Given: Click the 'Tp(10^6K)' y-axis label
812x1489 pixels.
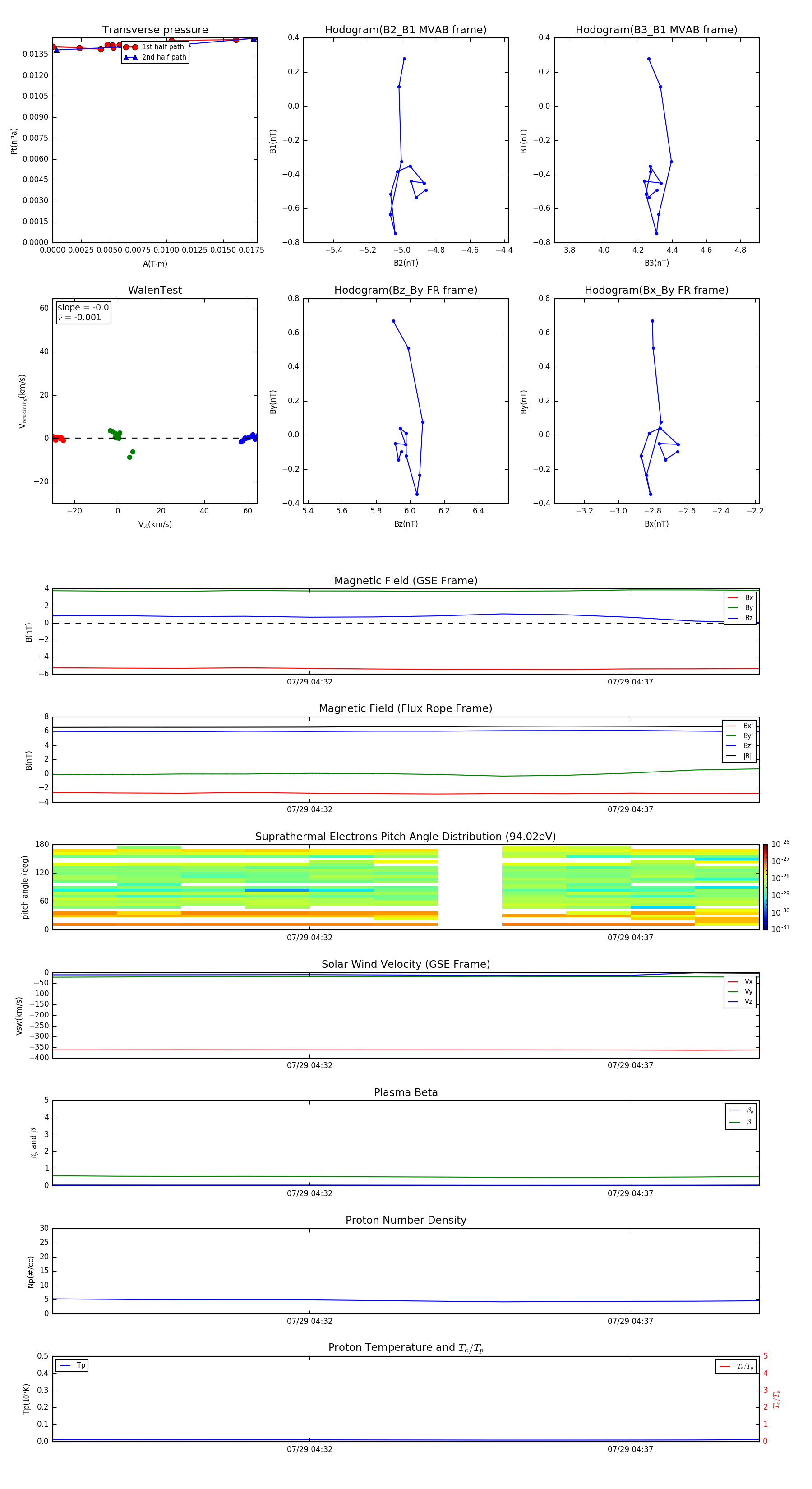Looking at the screenshot, I should pyautogui.click(x=26, y=1399).
